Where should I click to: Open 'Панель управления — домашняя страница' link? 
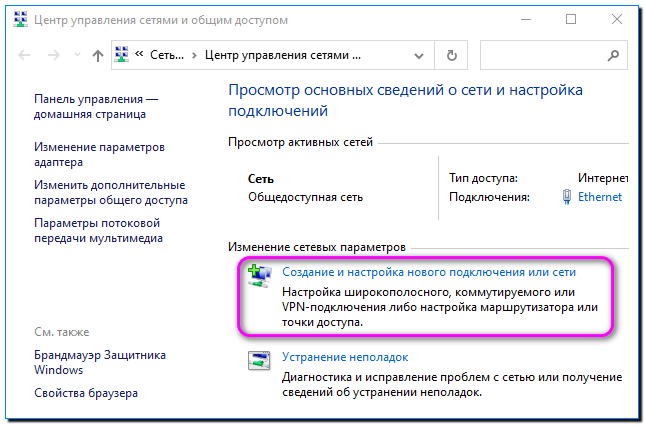click(x=95, y=107)
